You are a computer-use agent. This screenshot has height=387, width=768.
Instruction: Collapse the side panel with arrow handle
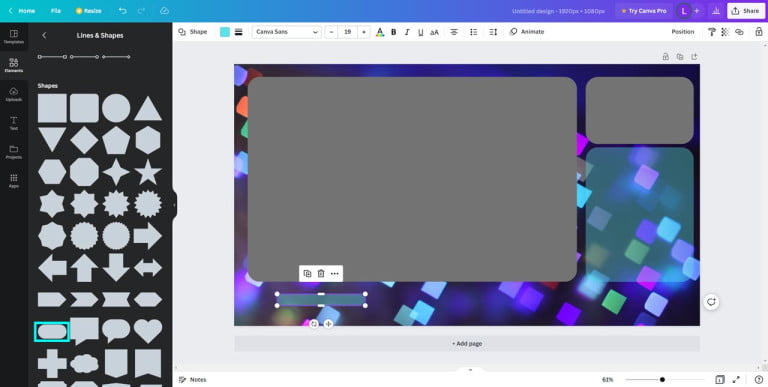[174, 205]
